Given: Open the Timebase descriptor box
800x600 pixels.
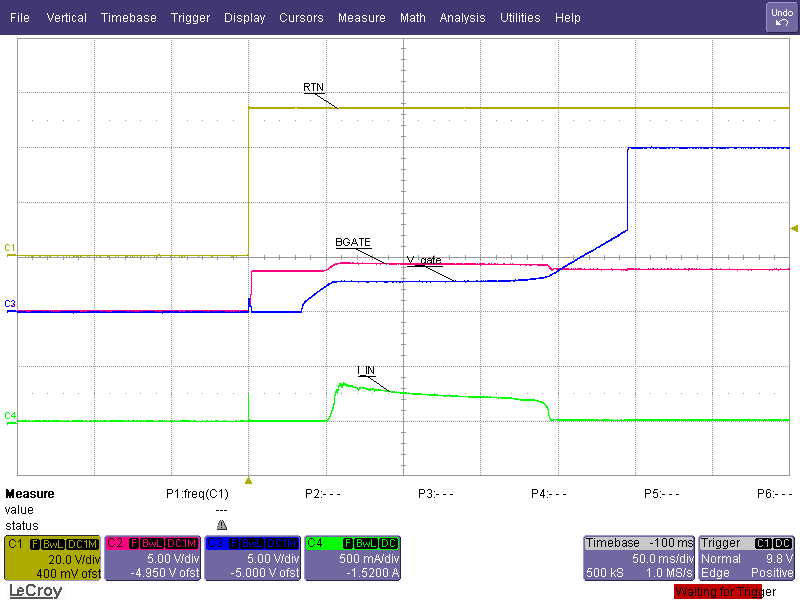Looking at the screenshot, I should (x=637, y=558).
